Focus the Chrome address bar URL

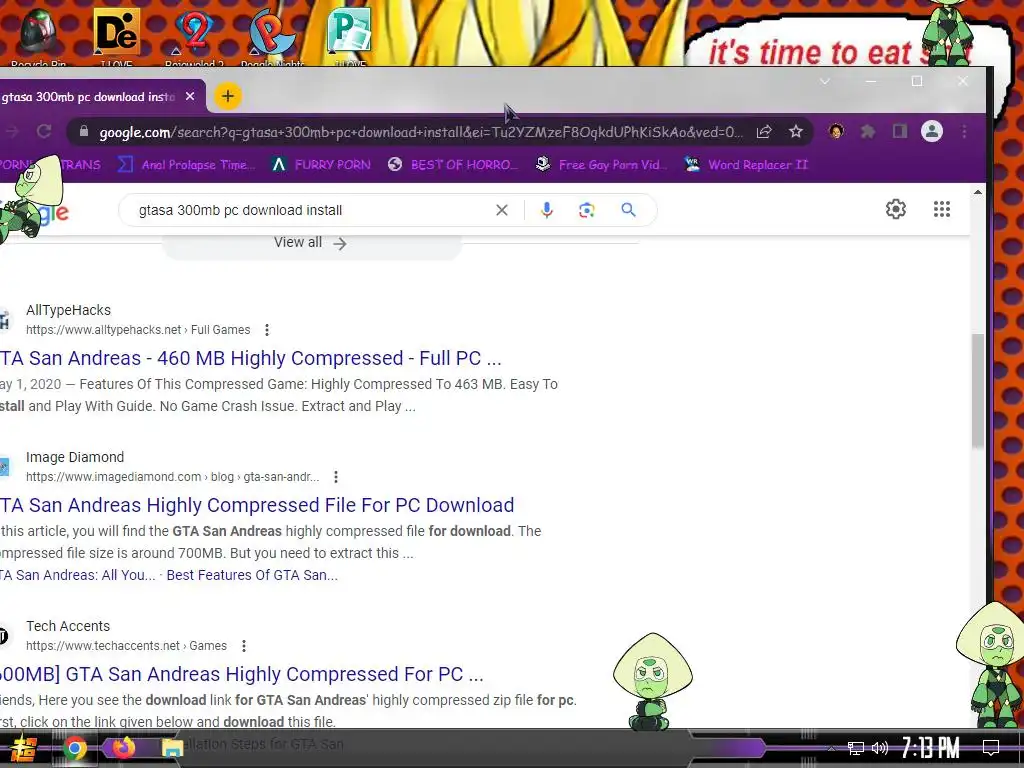421,132
